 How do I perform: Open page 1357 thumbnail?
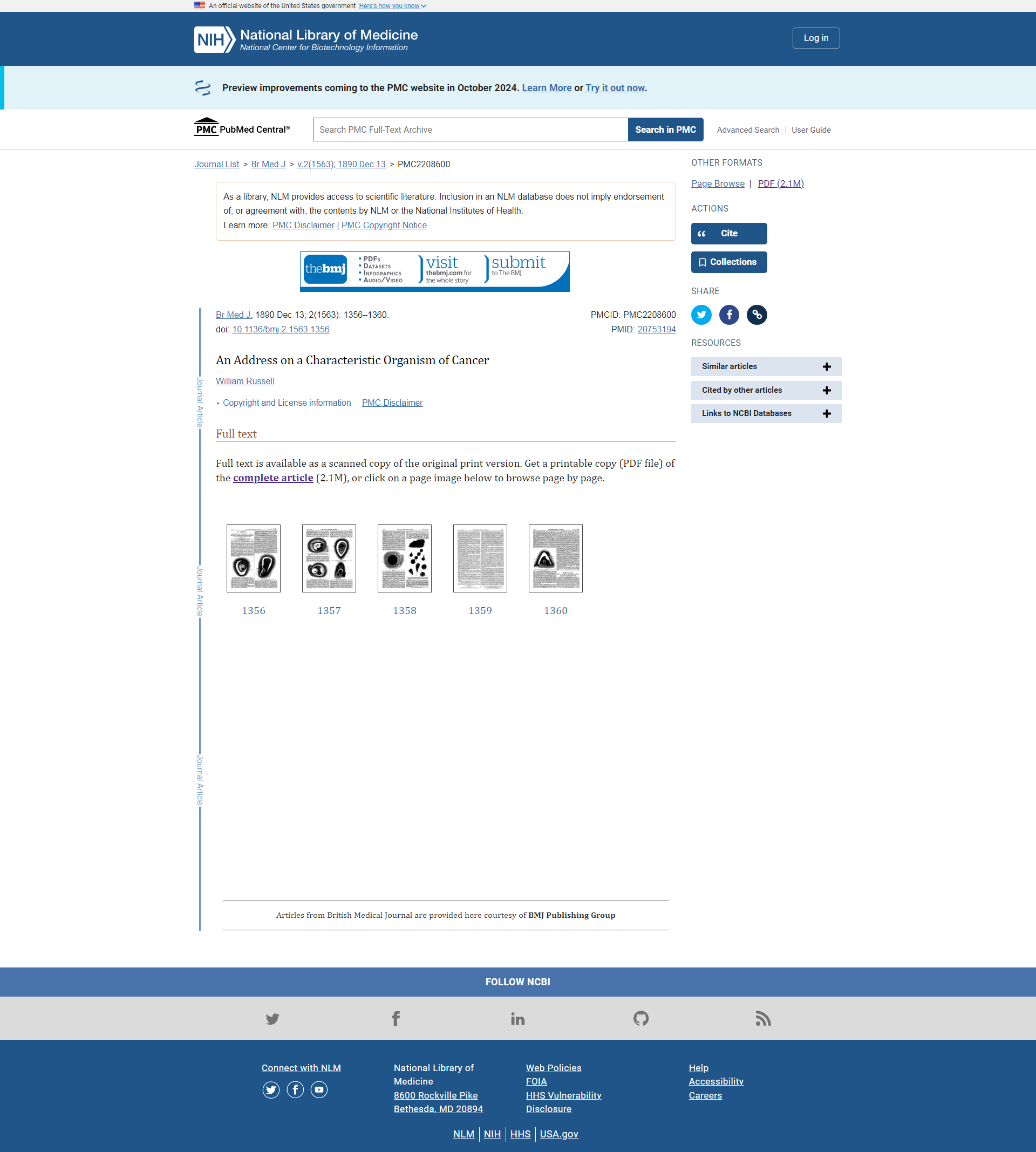coord(329,558)
